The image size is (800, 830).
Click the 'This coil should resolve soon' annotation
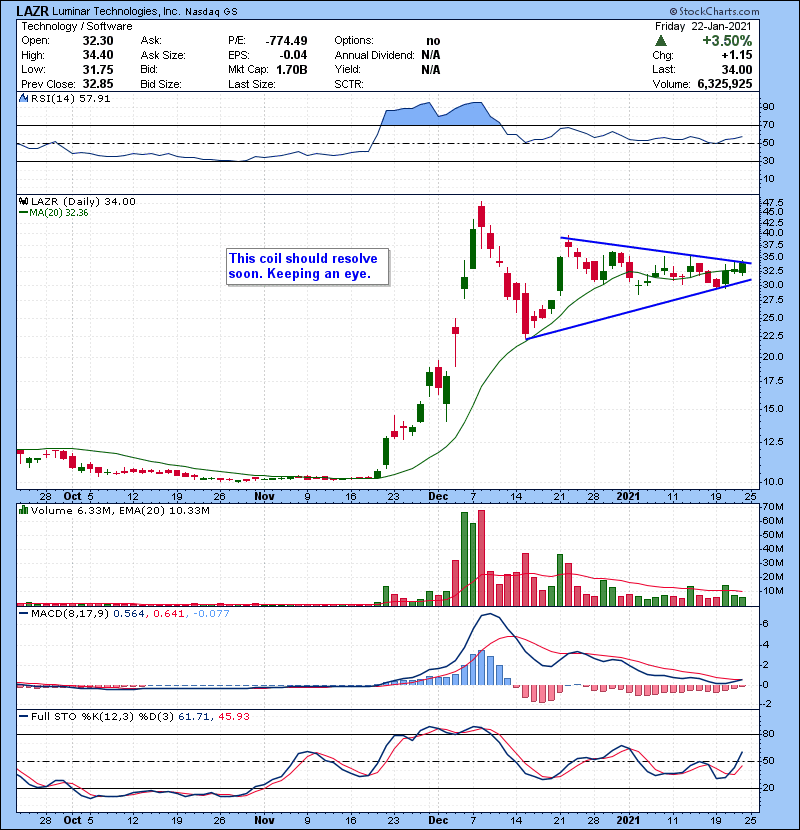point(308,267)
